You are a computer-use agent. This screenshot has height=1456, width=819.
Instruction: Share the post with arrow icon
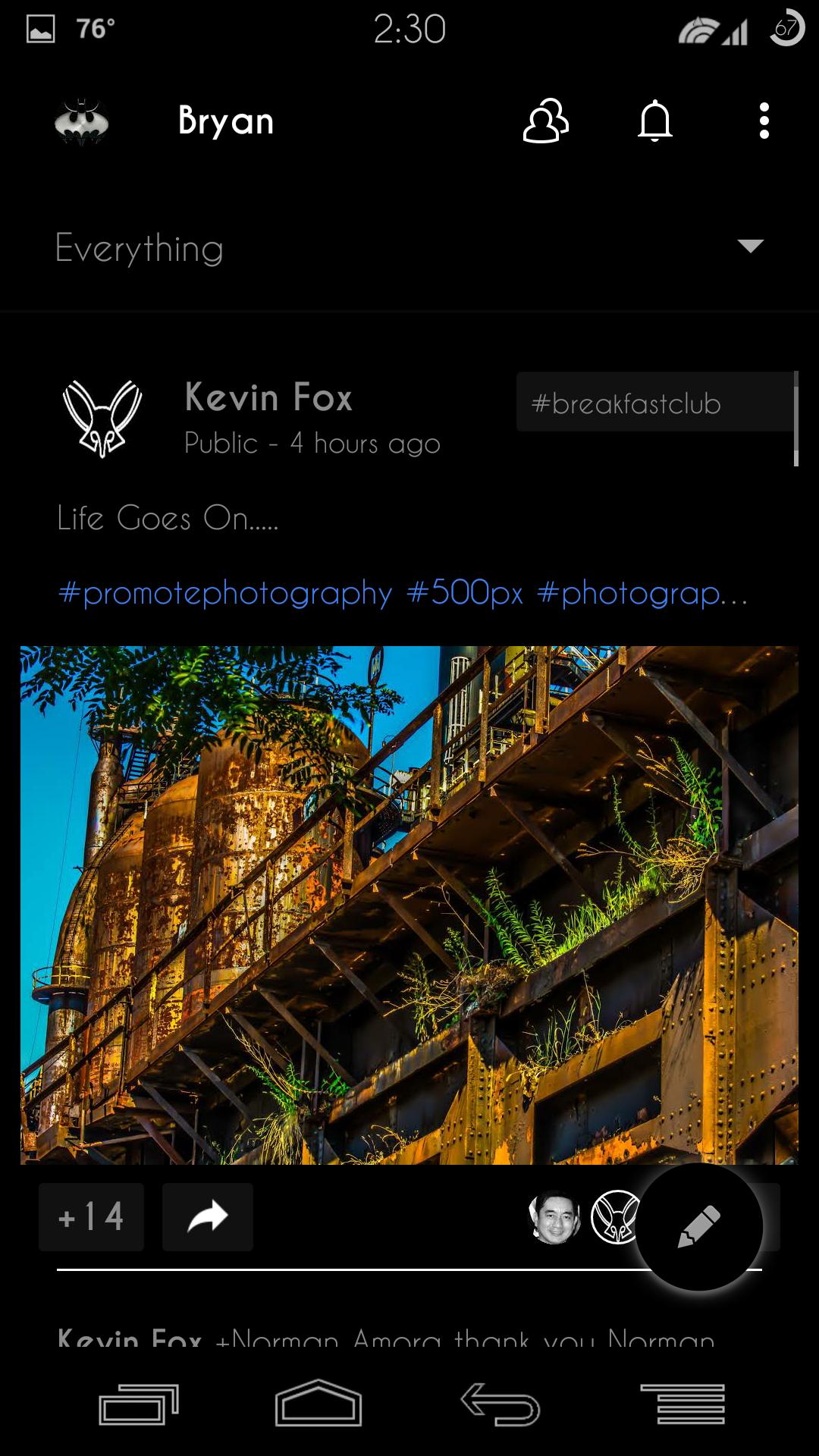tap(208, 1216)
